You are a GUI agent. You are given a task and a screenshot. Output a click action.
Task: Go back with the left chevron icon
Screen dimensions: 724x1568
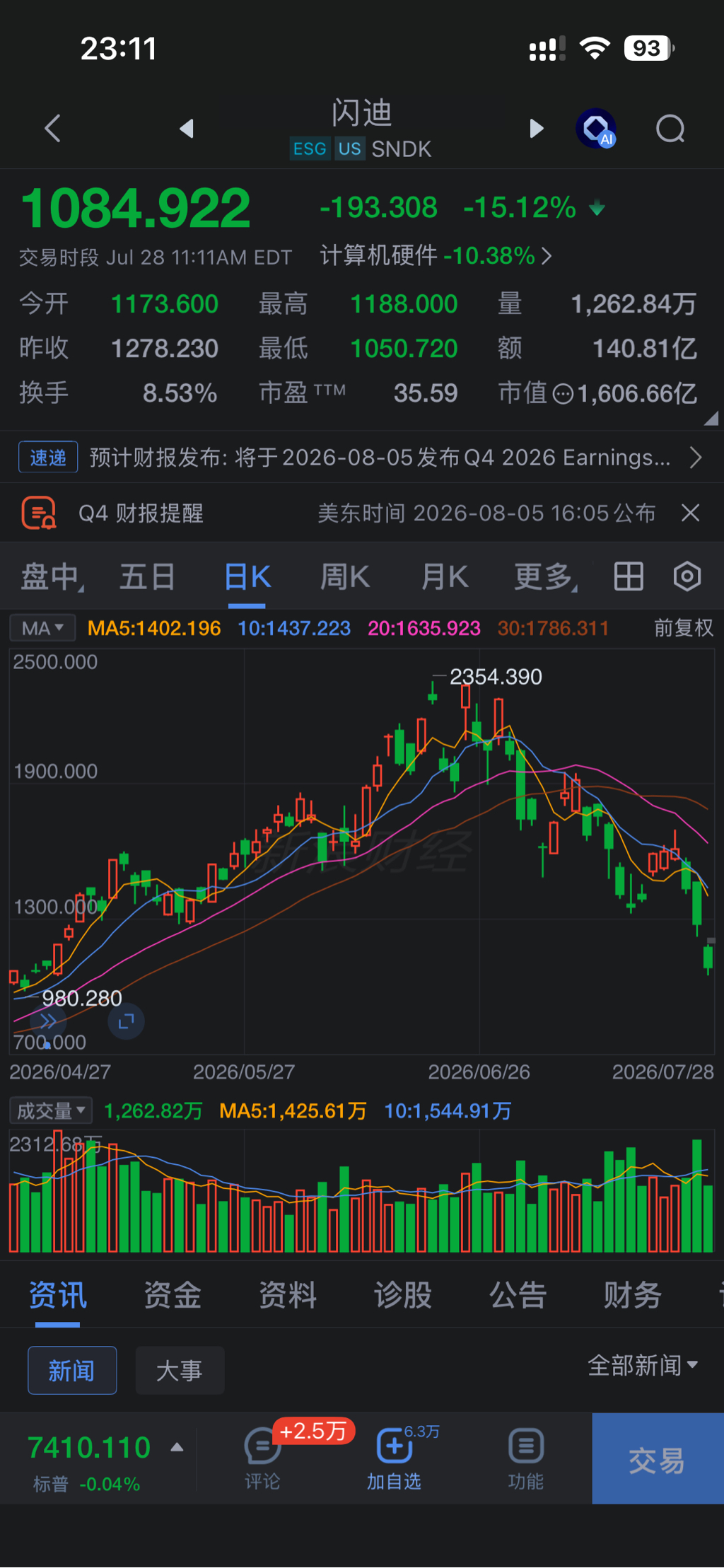[52, 129]
